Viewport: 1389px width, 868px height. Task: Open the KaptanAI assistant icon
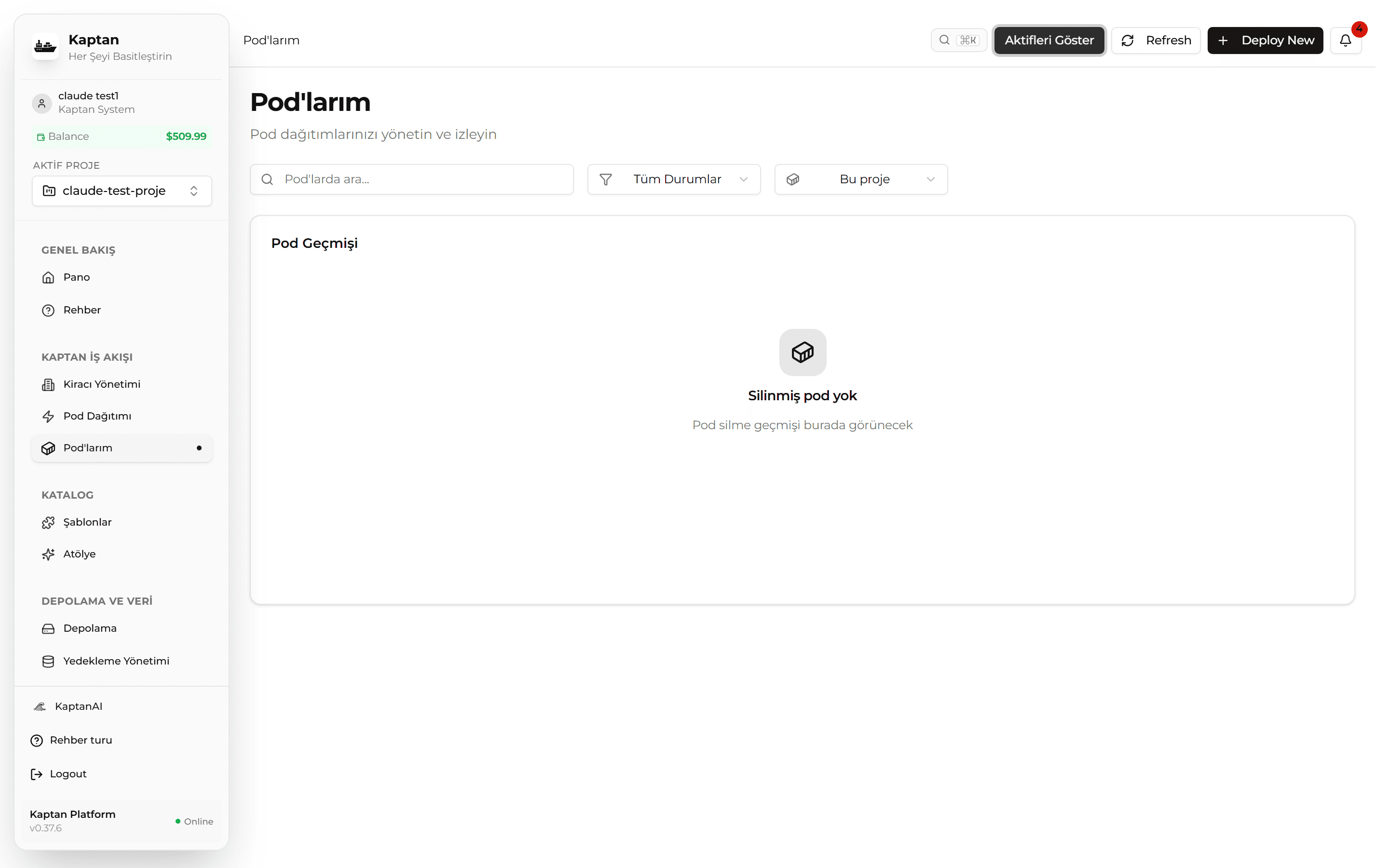pos(40,706)
